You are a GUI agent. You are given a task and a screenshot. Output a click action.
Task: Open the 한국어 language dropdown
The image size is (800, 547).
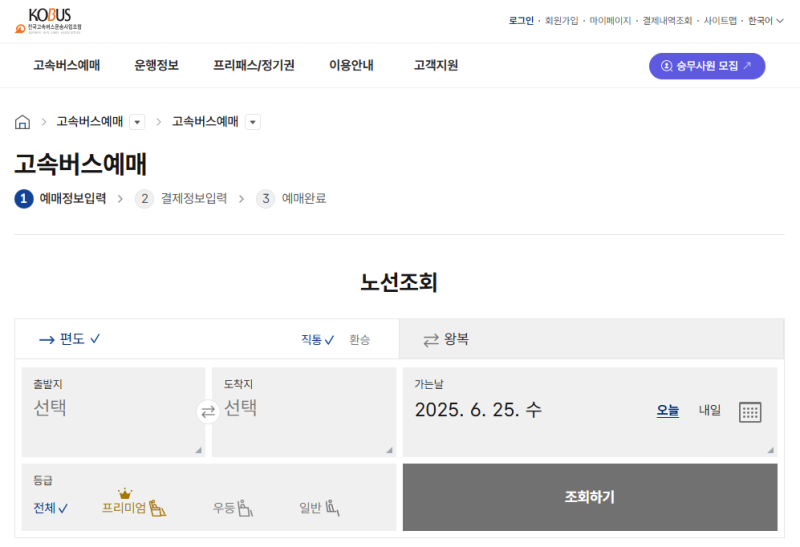[x=765, y=20]
